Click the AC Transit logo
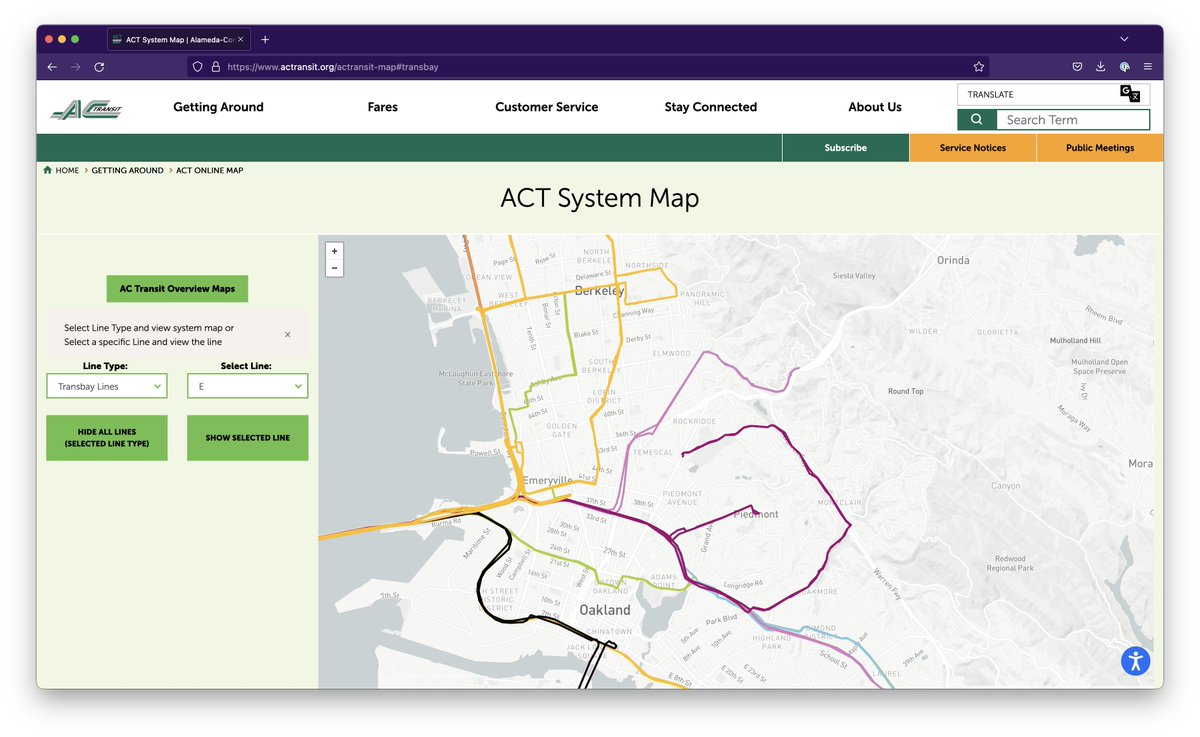 pos(86,110)
